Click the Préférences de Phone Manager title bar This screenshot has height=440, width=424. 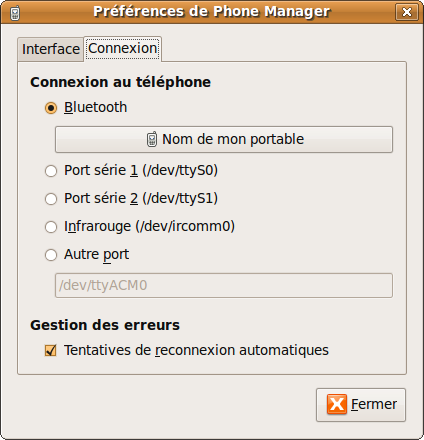(x=212, y=12)
